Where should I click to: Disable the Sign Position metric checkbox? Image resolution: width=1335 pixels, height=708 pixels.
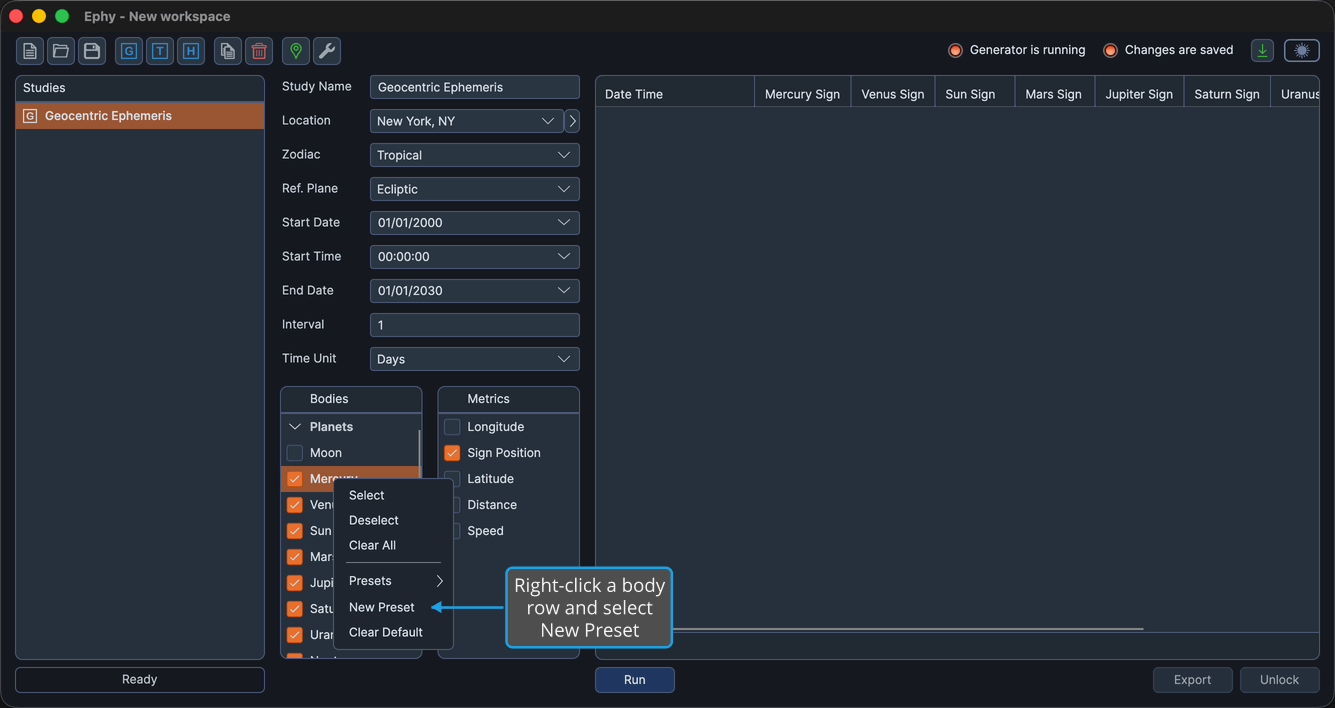pos(452,453)
